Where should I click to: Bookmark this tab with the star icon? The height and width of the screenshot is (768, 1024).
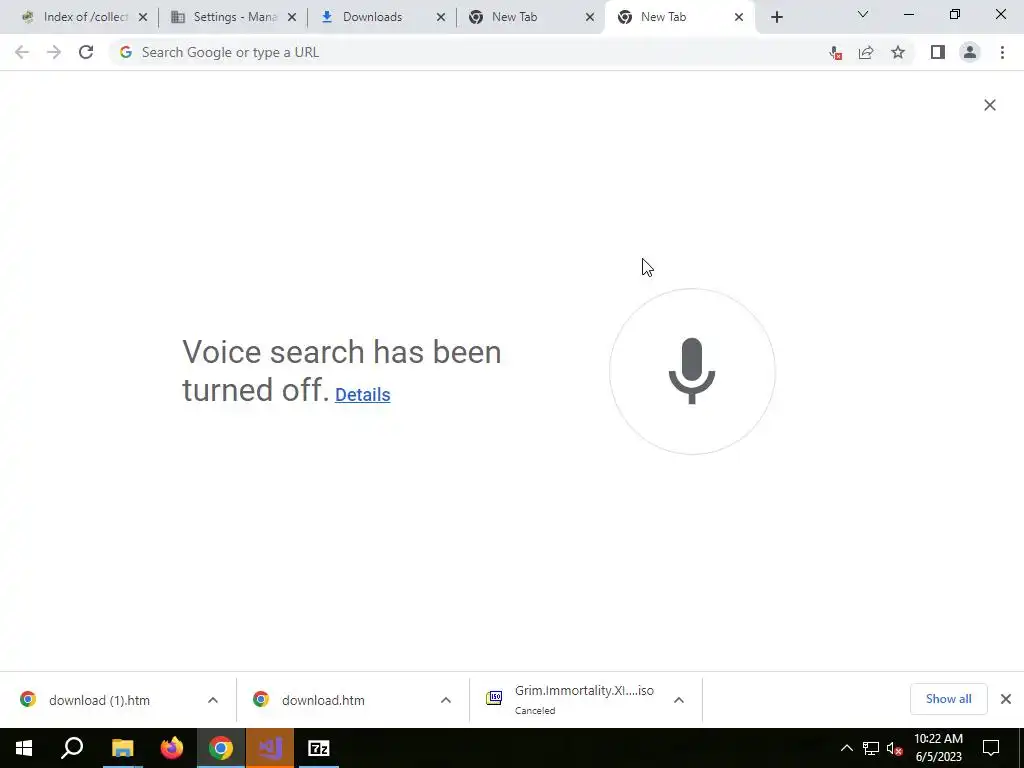(x=898, y=53)
